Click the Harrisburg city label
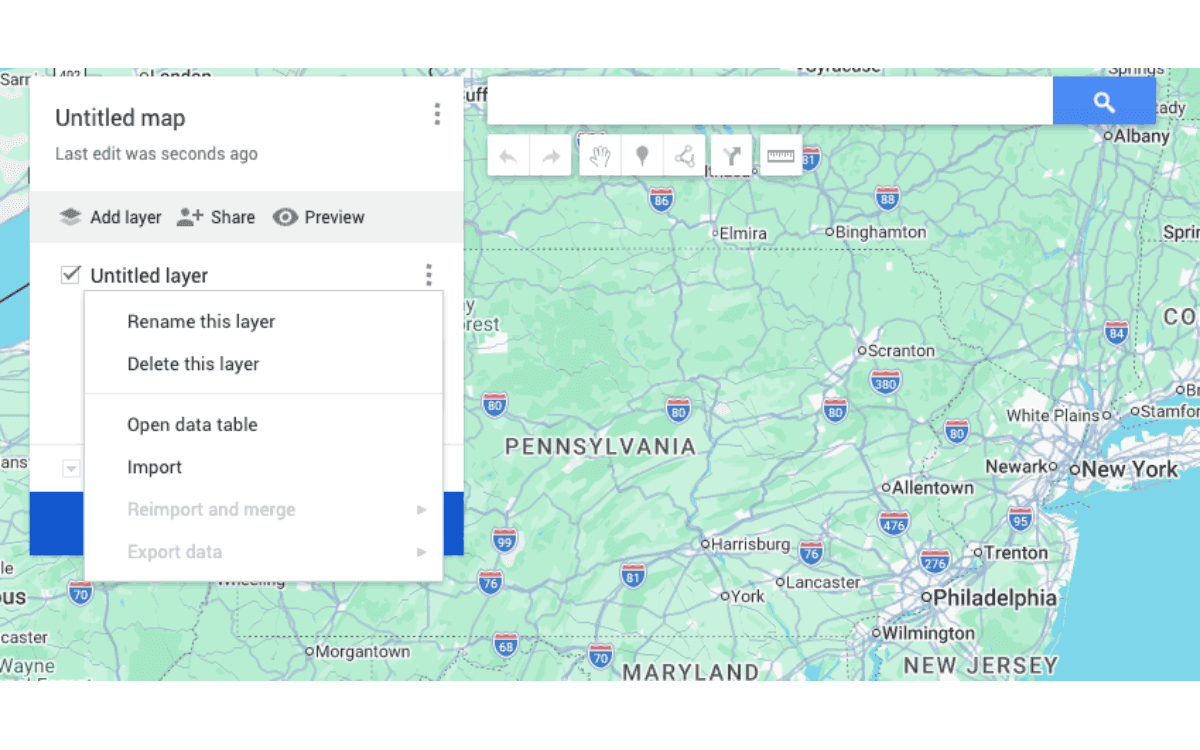 751,545
